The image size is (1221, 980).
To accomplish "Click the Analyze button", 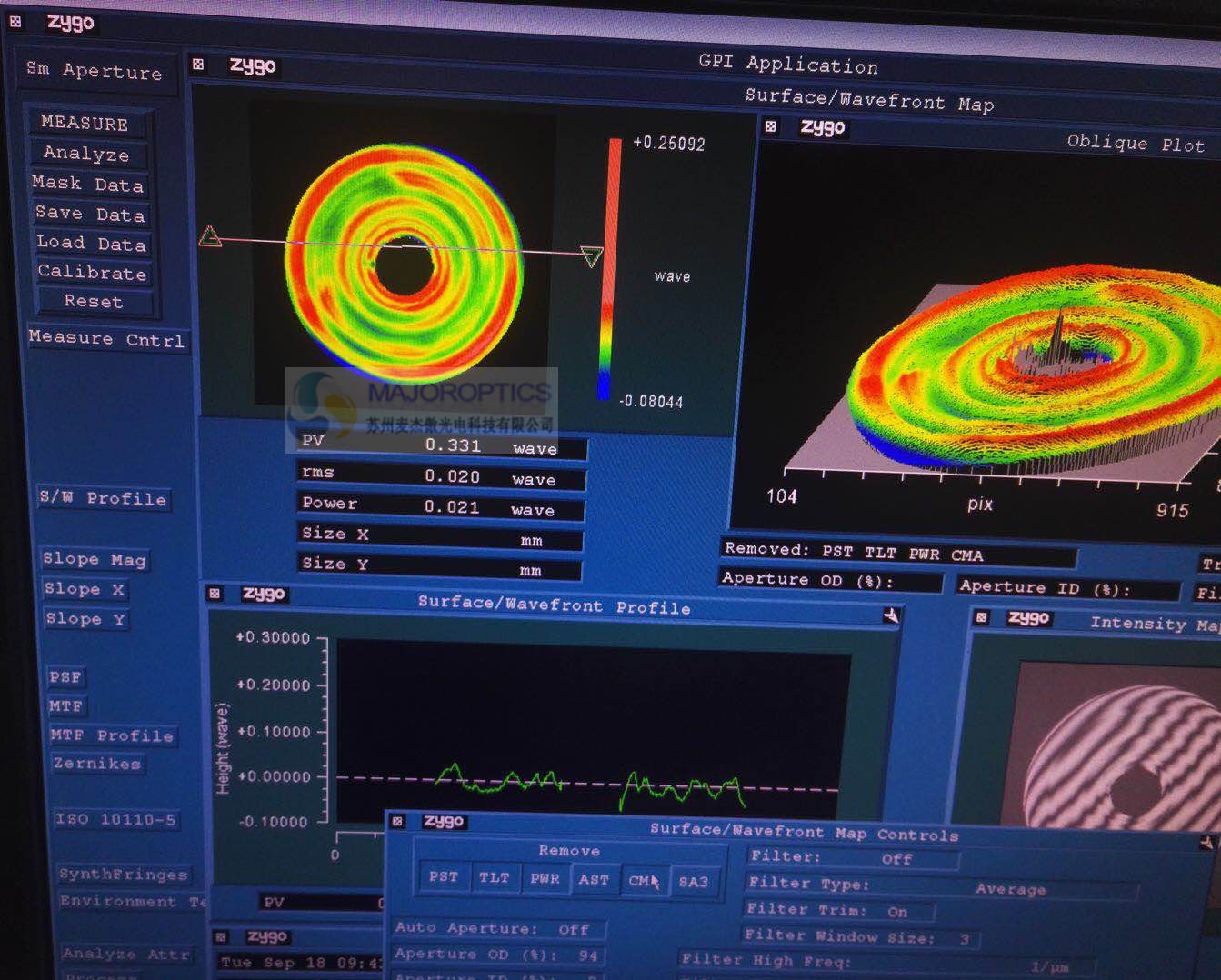I will click(86, 154).
